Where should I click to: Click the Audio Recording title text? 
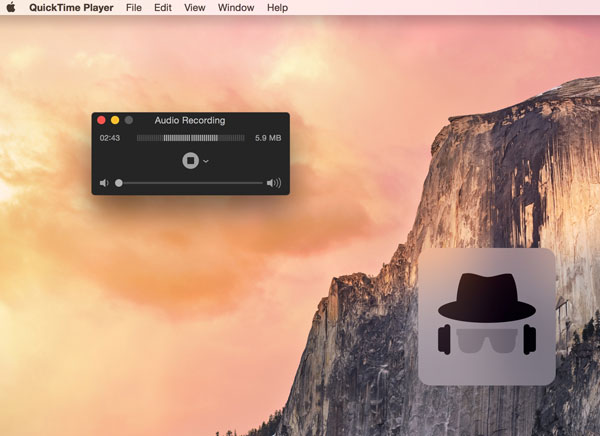(190, 120)
